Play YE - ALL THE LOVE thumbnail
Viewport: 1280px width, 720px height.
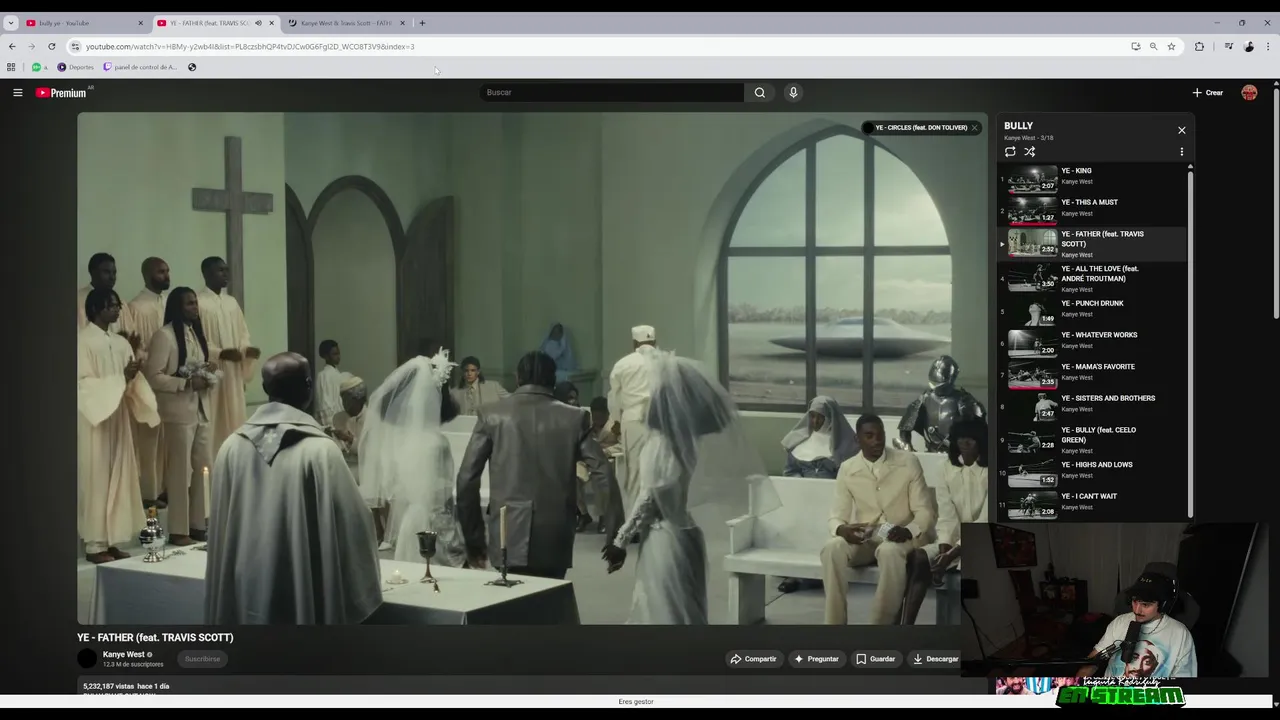pyautogui.click(x=1032, y=276)
